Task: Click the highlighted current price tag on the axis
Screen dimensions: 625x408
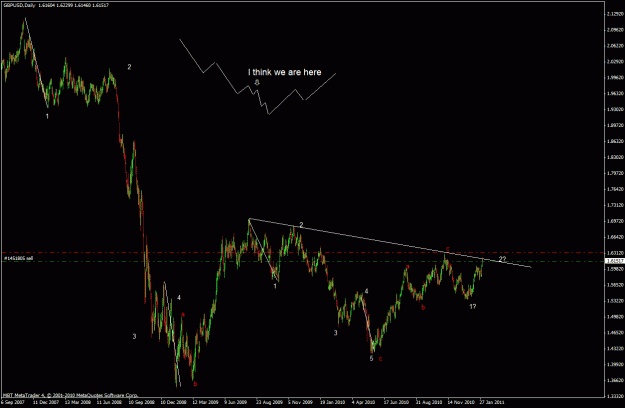Action: 614,261
